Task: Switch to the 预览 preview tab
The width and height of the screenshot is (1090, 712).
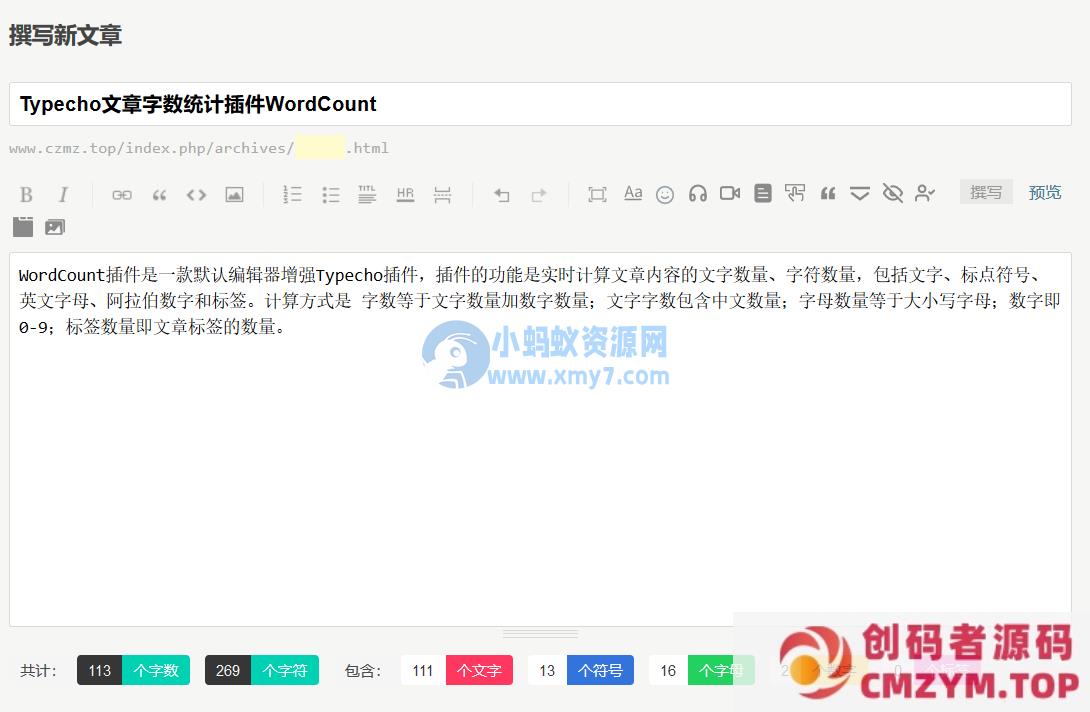Action: pos(1045,192)
